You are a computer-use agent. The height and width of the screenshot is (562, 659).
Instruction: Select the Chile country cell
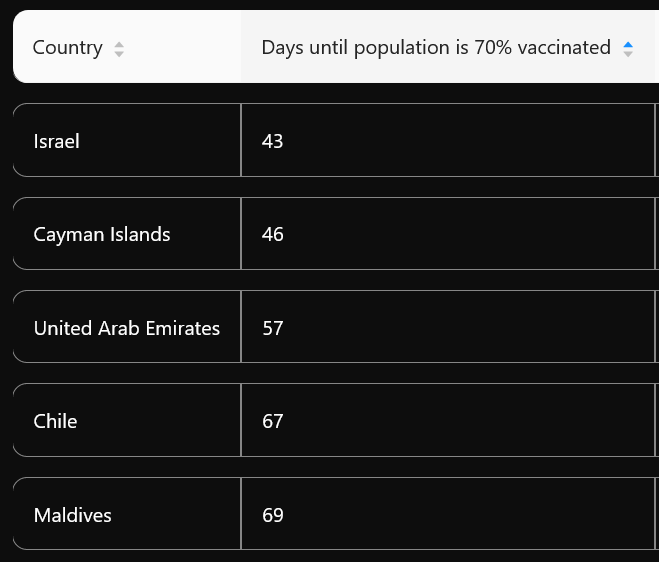point(55,421)
